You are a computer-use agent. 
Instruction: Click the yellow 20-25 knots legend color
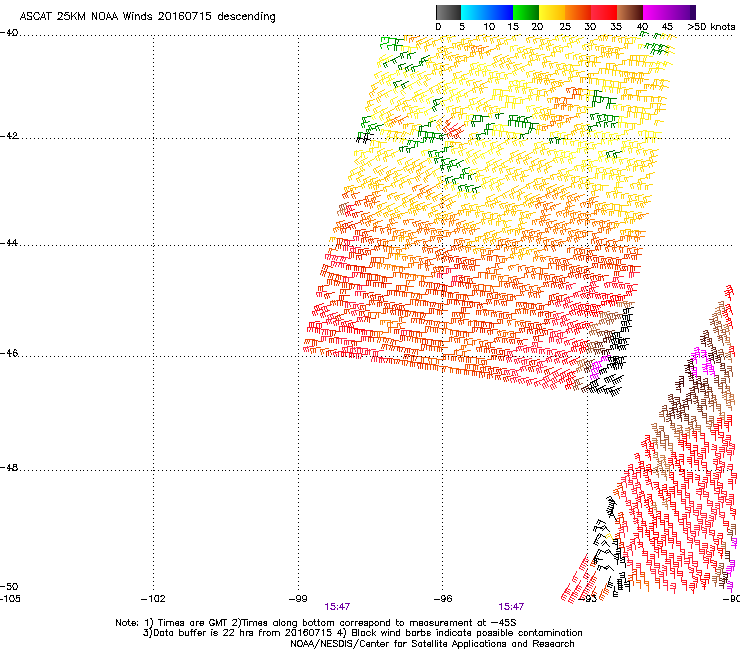(552, 12)
